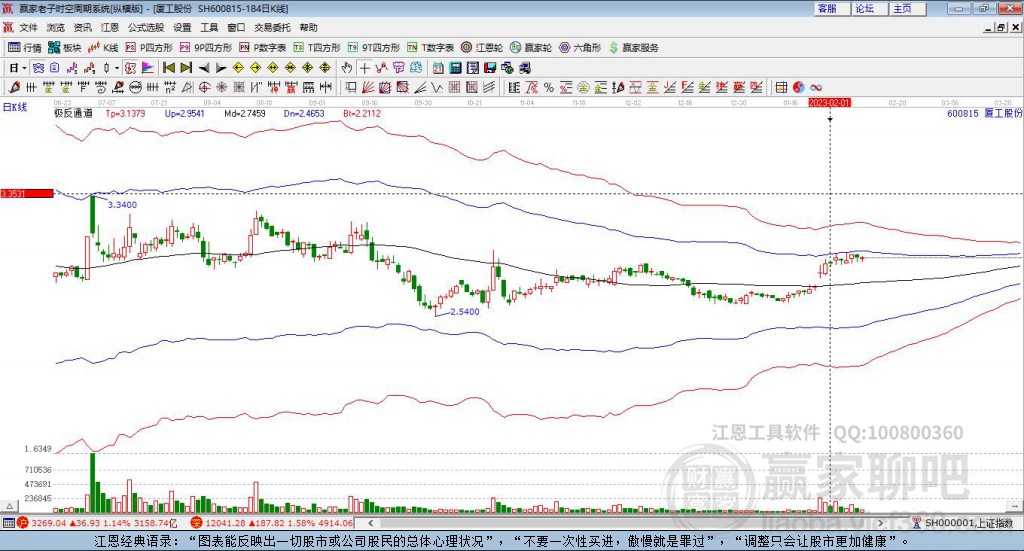Select the circled crosshair target tool
The image size is (1024, 551).
[x=204, y=87]
